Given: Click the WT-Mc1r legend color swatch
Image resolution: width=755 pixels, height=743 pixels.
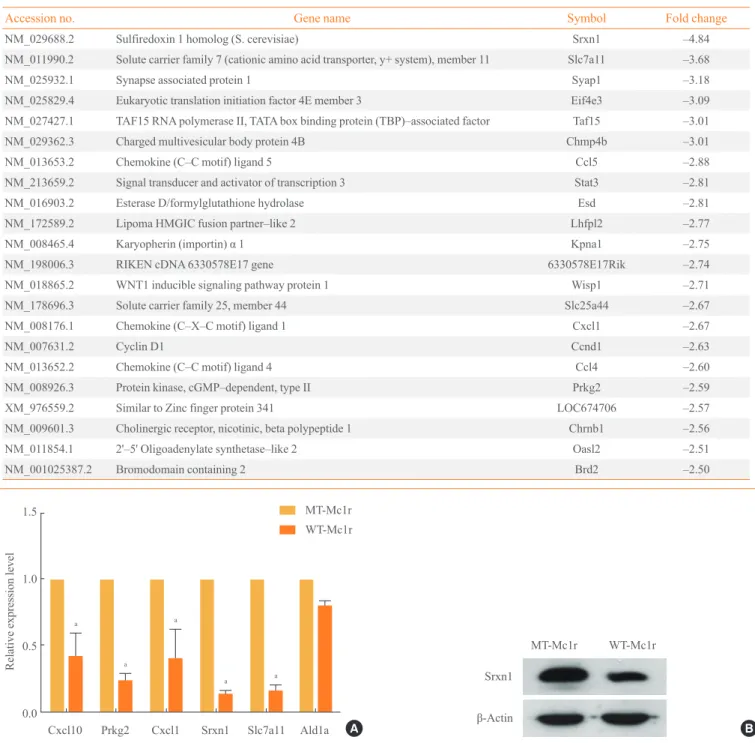Looking at the screenshot, I should [287, 530].
